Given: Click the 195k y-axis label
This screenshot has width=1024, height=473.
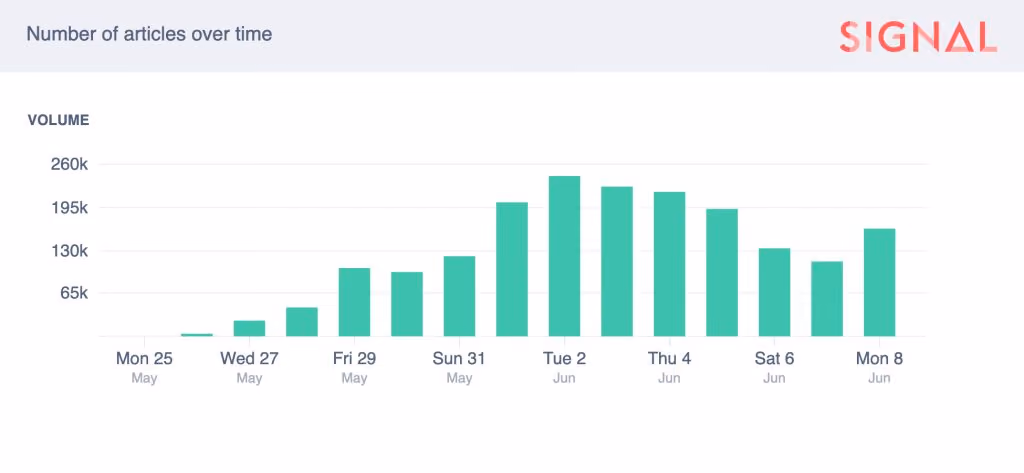Looking at the screenshot, I should tap(69, 207).
